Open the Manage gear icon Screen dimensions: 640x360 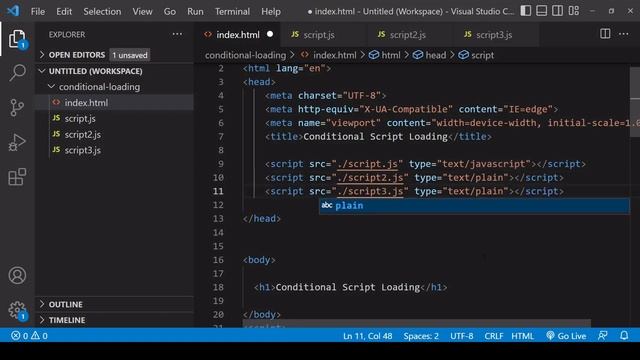click(x=17, y=311)
